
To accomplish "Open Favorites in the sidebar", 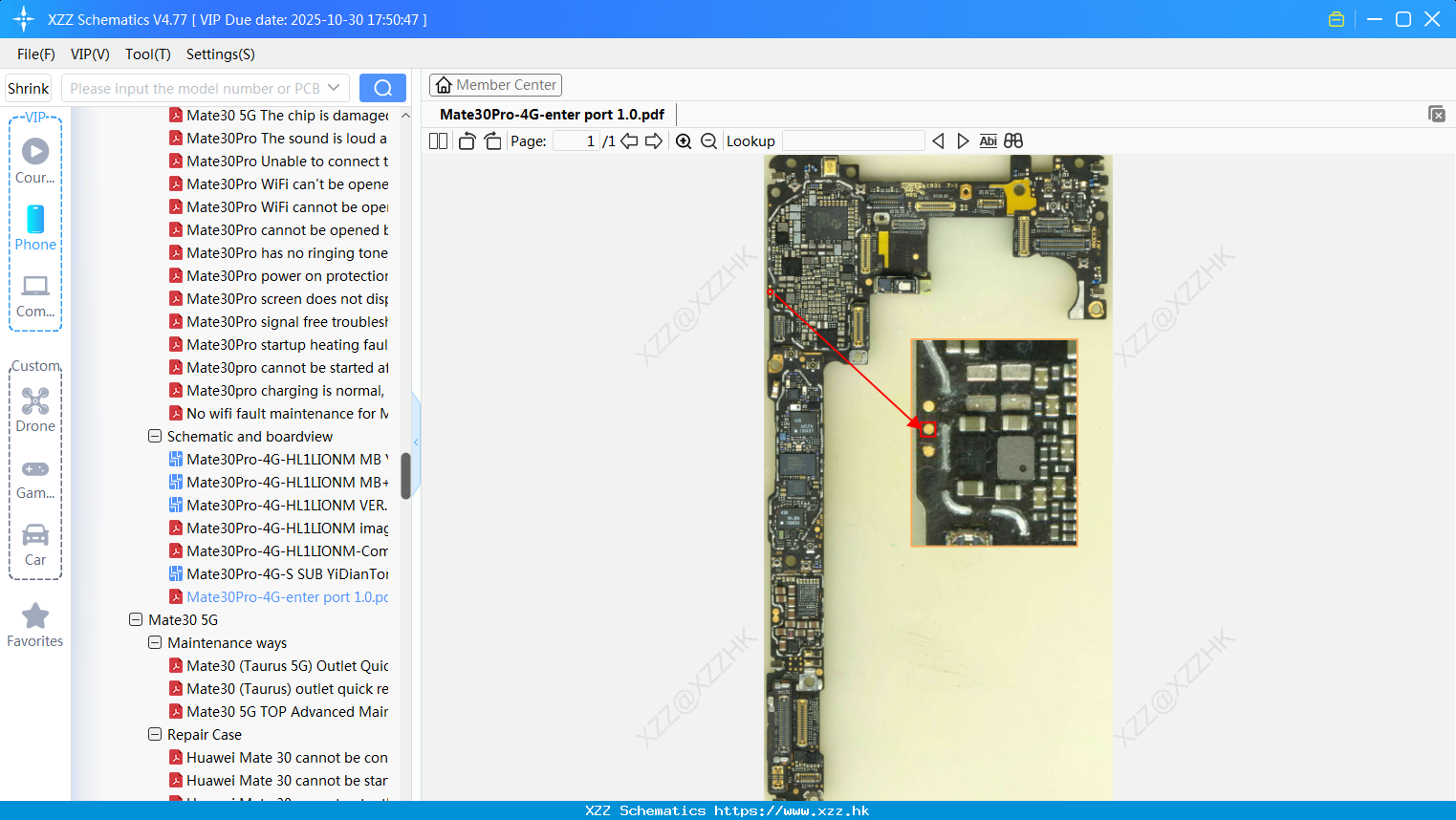I will pos(35,626).
